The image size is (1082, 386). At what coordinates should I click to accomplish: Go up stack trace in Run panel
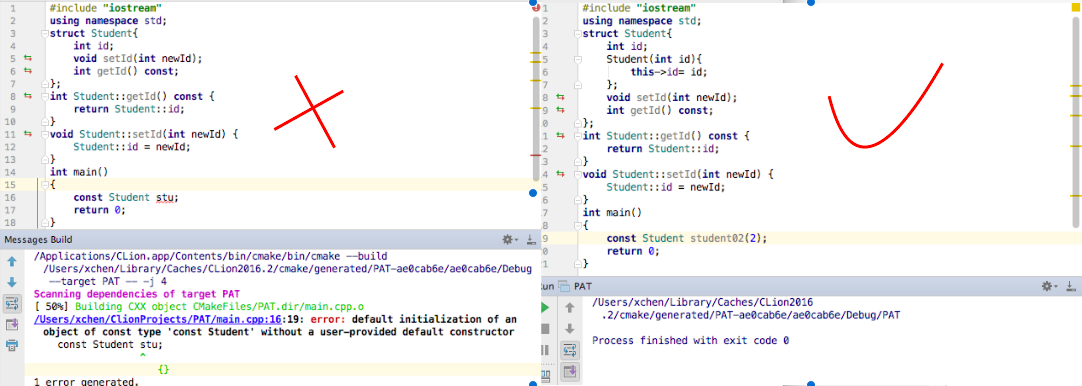(570, 307)
